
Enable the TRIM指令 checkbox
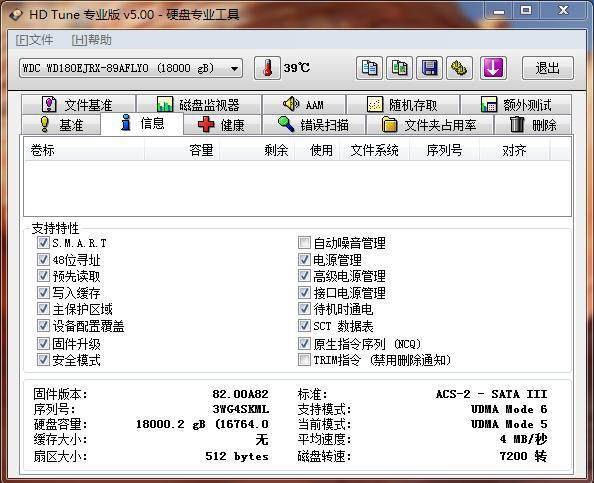304,360
